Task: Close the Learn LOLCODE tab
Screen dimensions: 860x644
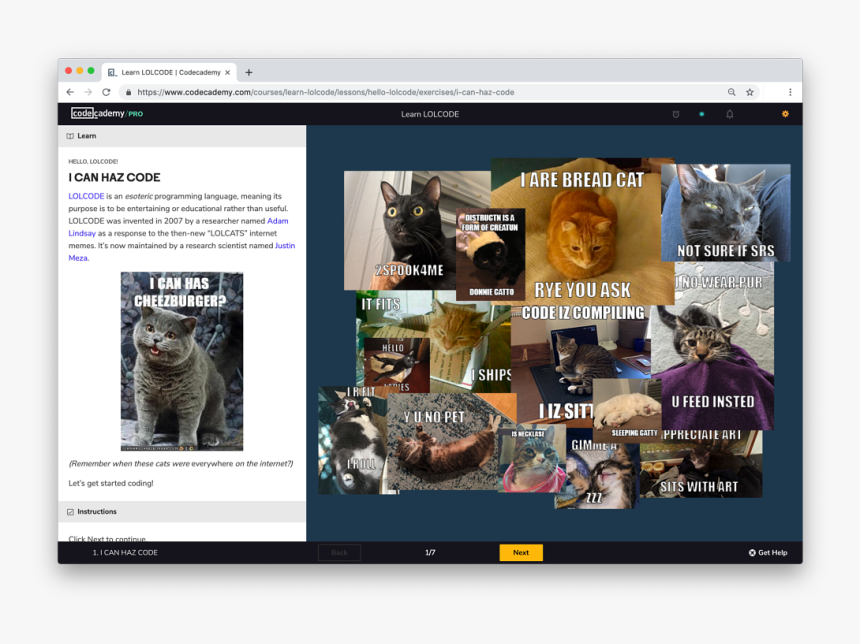Action: pyautogui.click(x=228, y=72)
